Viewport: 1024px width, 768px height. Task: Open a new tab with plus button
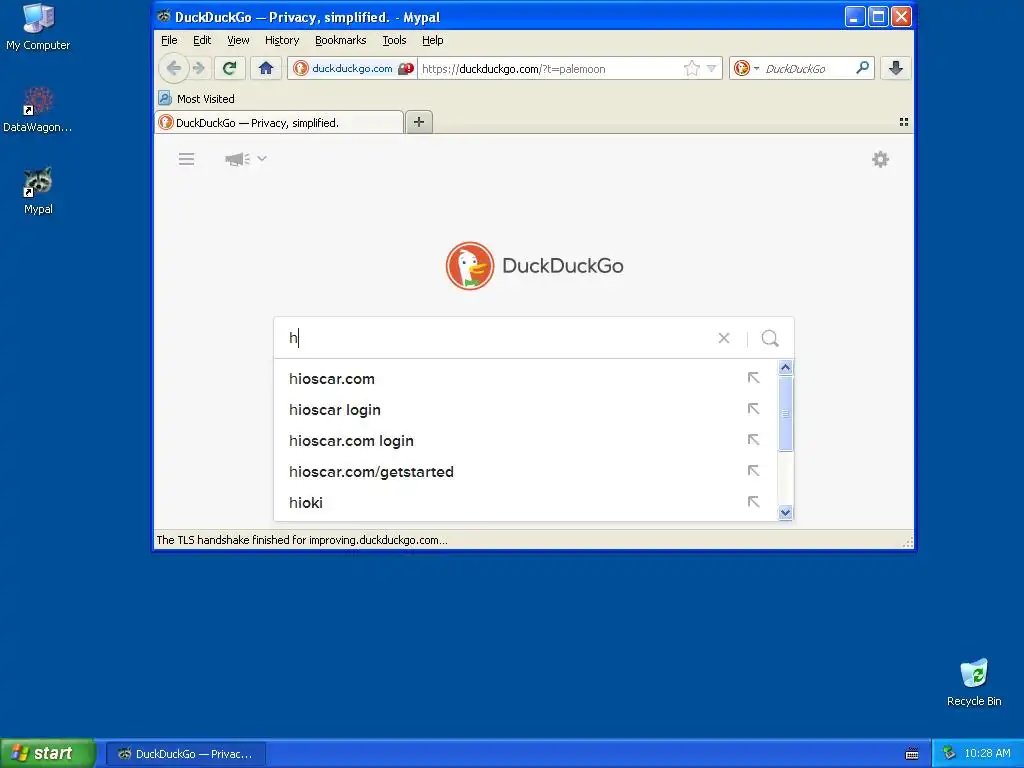coord(419,122)
